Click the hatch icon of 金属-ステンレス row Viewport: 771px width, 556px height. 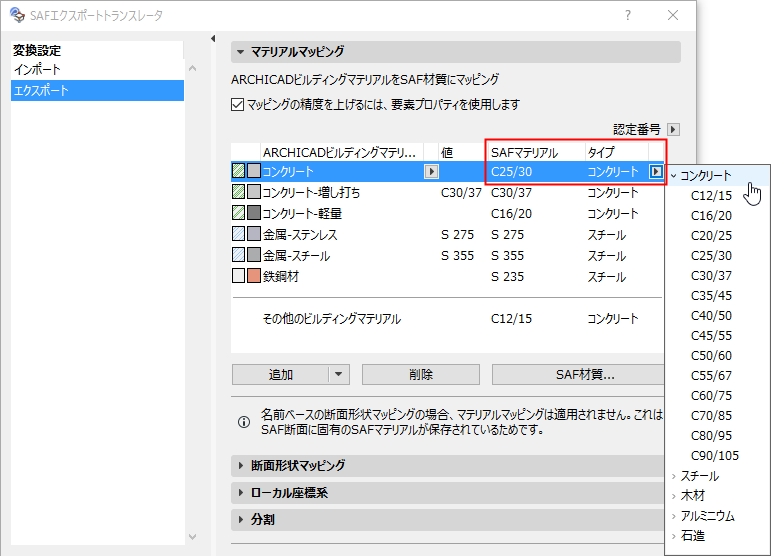[238, 234]
